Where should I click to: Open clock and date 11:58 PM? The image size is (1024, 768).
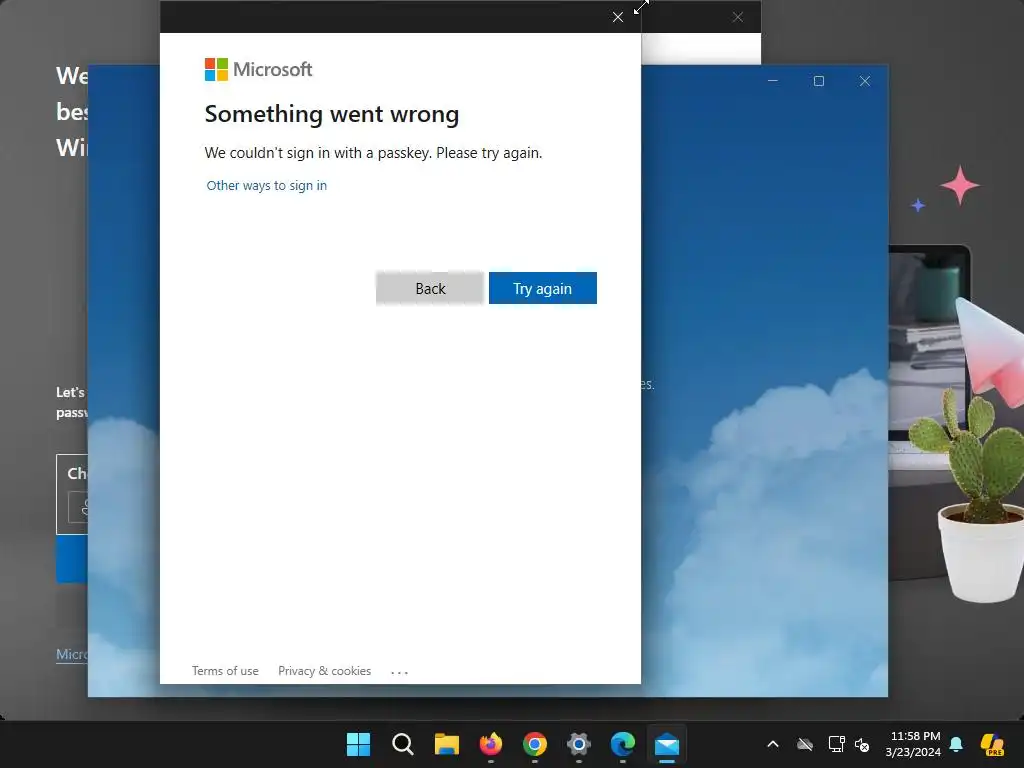click(x=913, y=744)
